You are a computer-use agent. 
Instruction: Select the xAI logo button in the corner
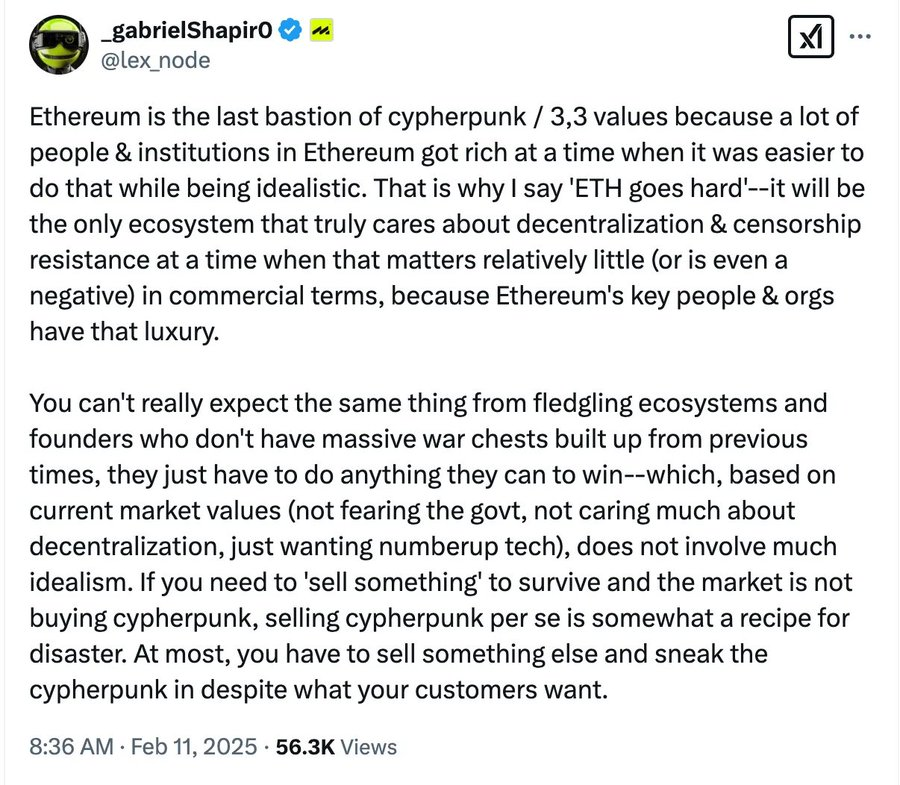point(811,36)
